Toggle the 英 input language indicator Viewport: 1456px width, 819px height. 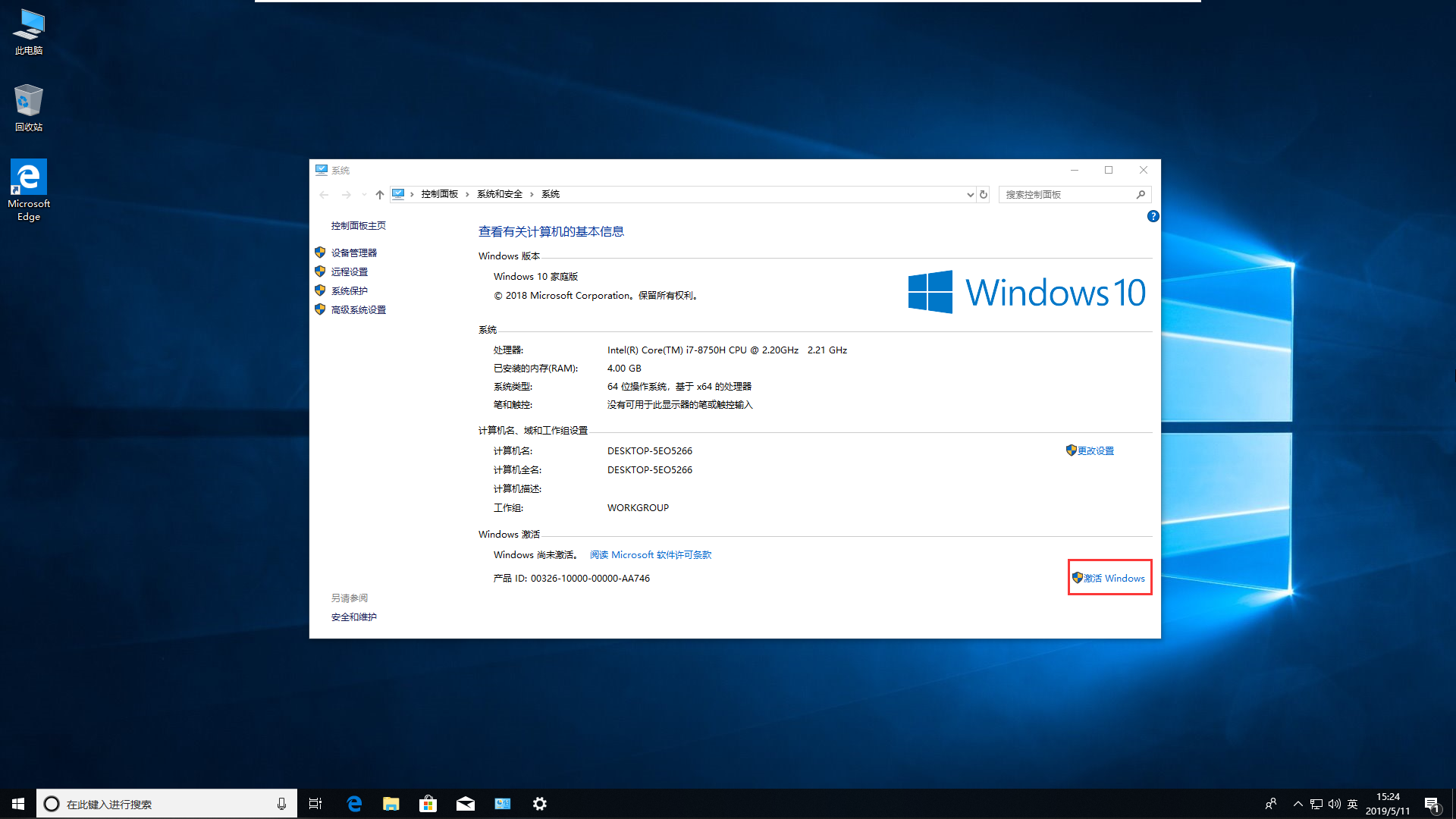(1352, 804)
